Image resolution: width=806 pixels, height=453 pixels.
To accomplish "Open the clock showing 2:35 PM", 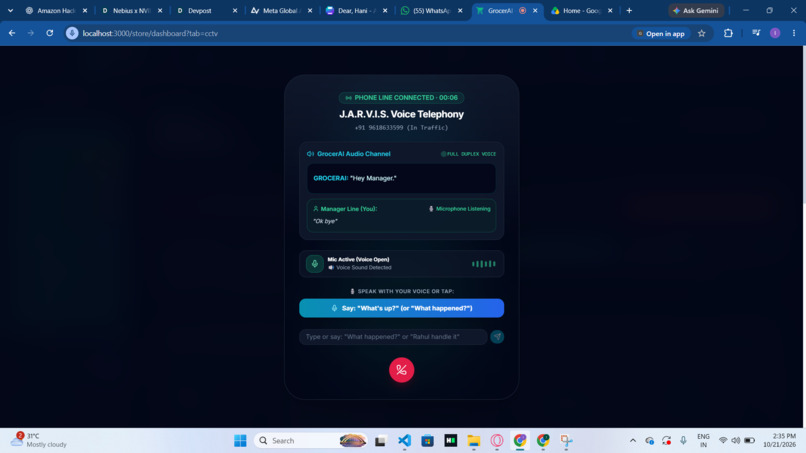I will click(780, 440).
